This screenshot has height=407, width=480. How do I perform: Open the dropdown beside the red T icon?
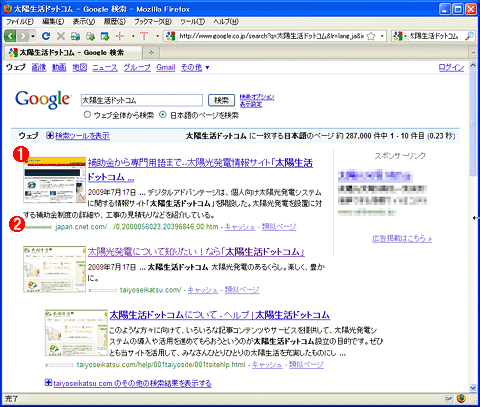coord(157,36)
